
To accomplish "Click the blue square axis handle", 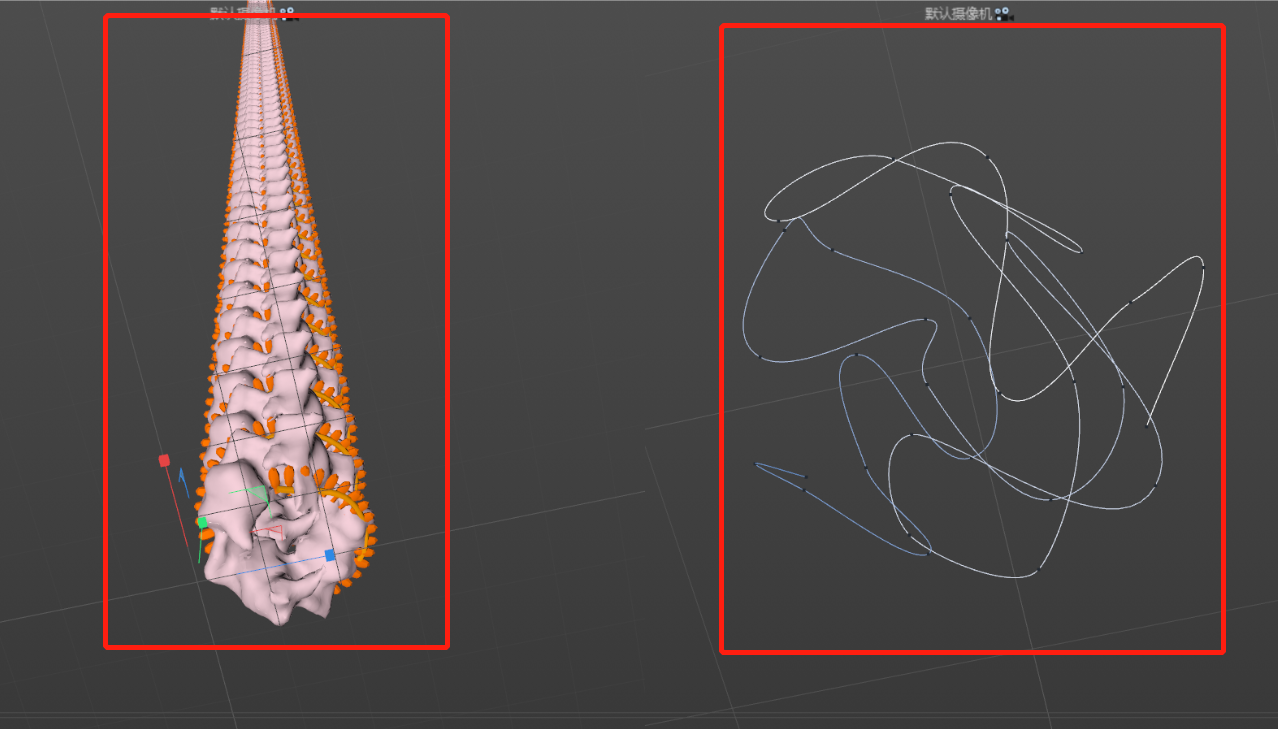I will pos(330,555).
